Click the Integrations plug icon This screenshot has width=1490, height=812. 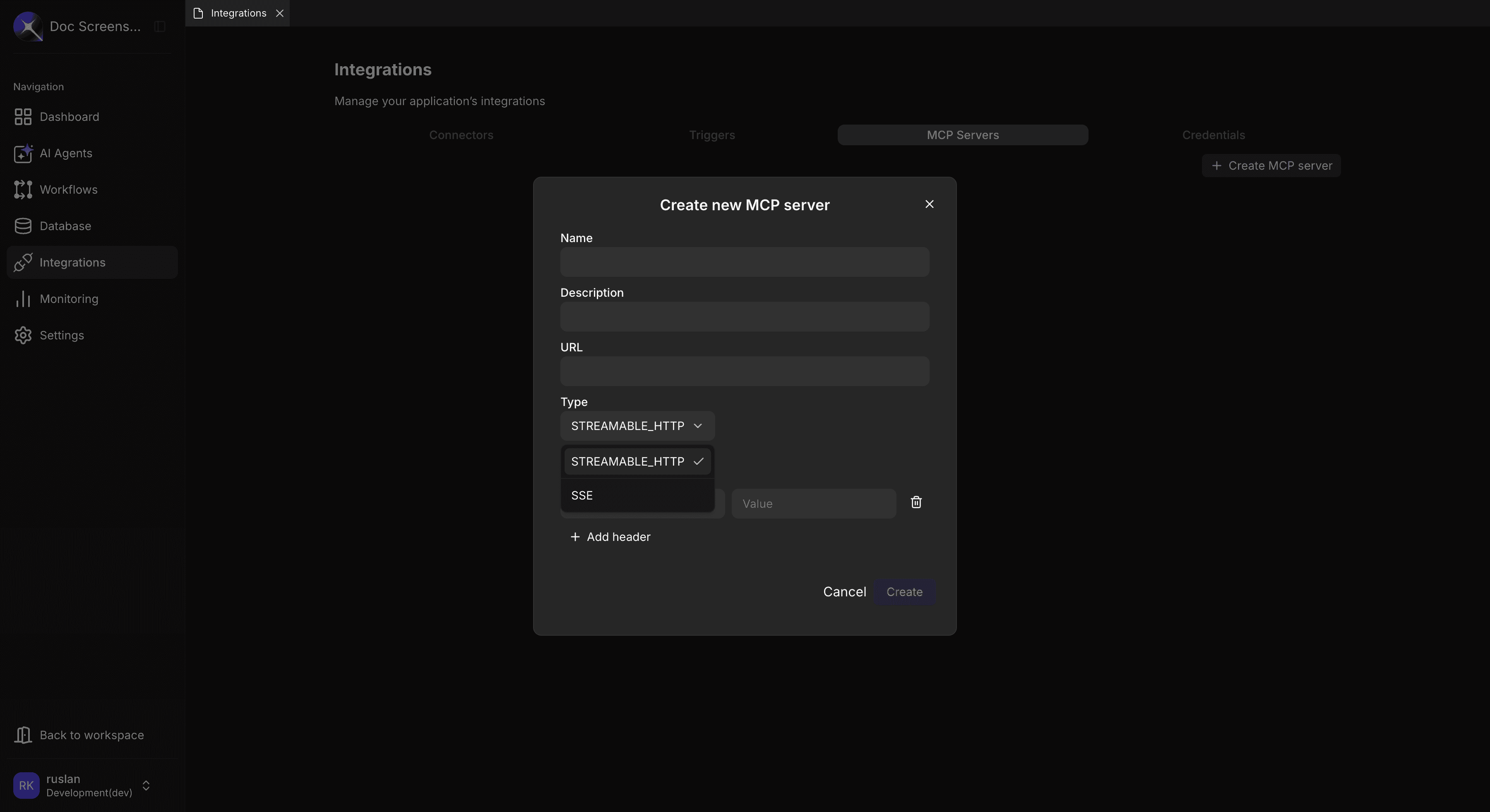[x=23, y=262]
